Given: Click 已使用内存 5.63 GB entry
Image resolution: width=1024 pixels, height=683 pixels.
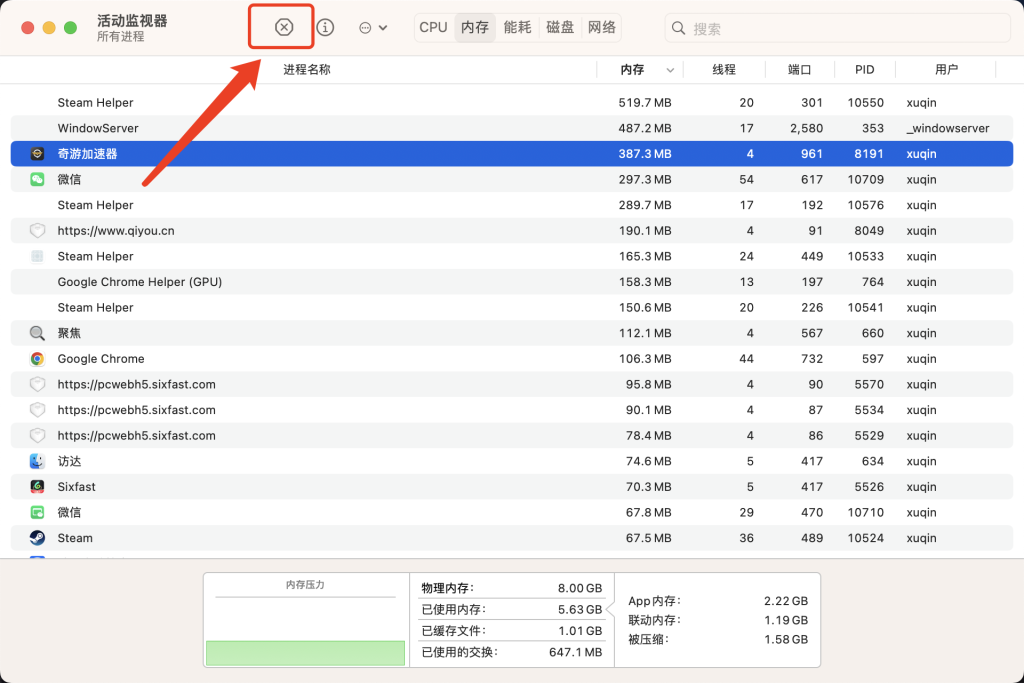Looking at the screenshot, I should (511, 609).
